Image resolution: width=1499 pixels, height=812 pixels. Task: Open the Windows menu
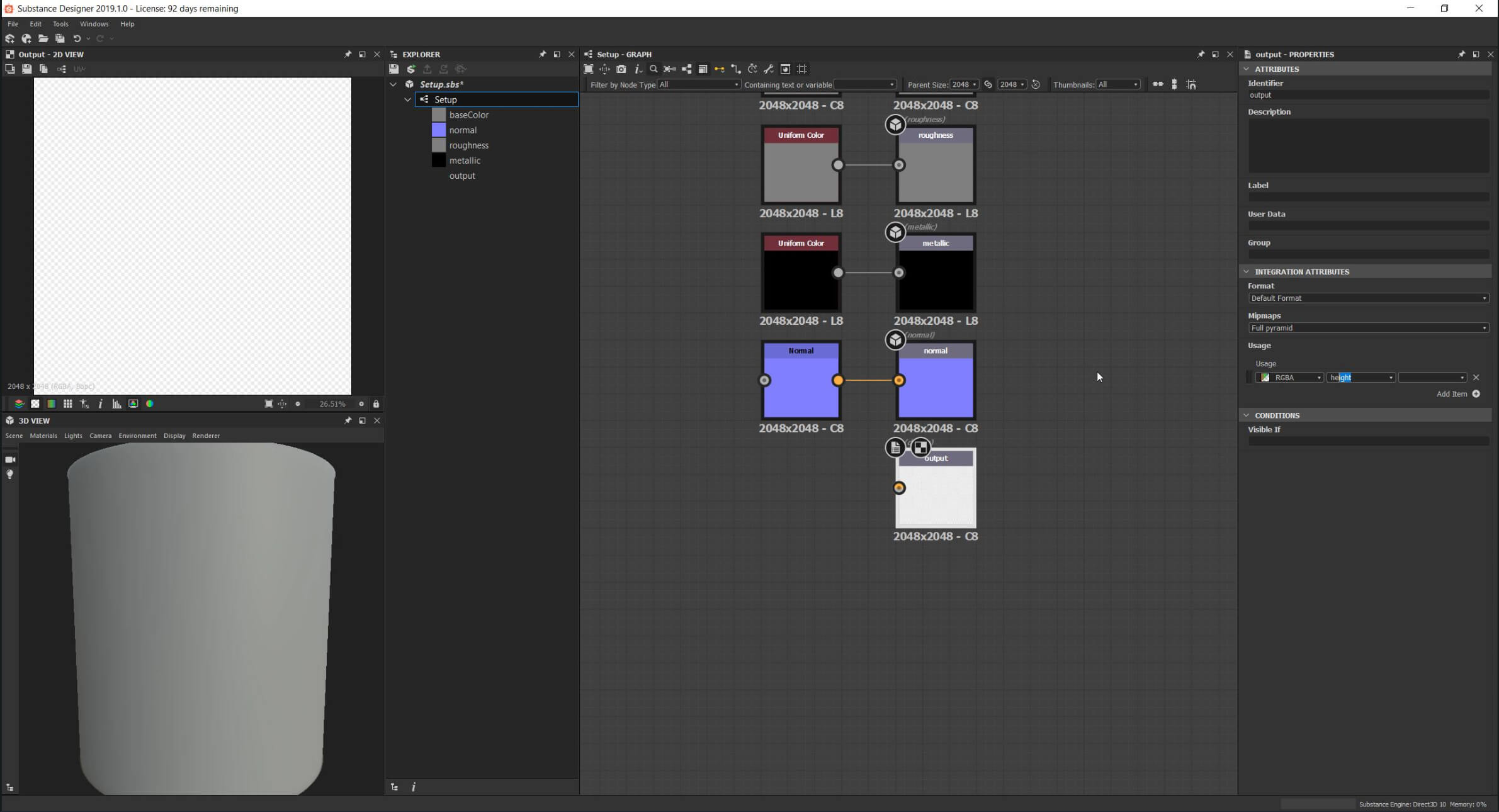tap(94, 24)
